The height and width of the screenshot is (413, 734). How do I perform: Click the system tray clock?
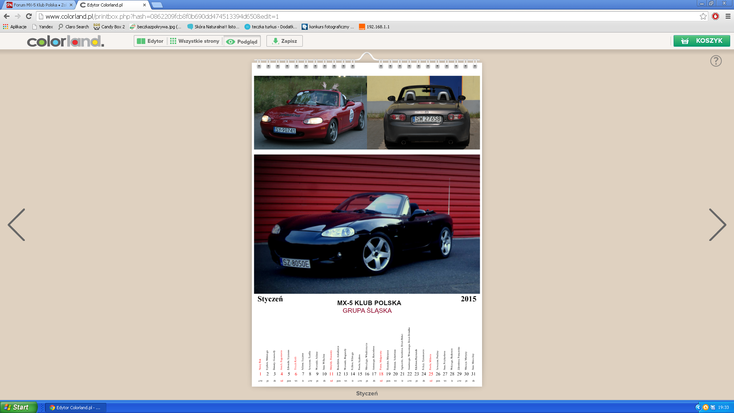724,407
